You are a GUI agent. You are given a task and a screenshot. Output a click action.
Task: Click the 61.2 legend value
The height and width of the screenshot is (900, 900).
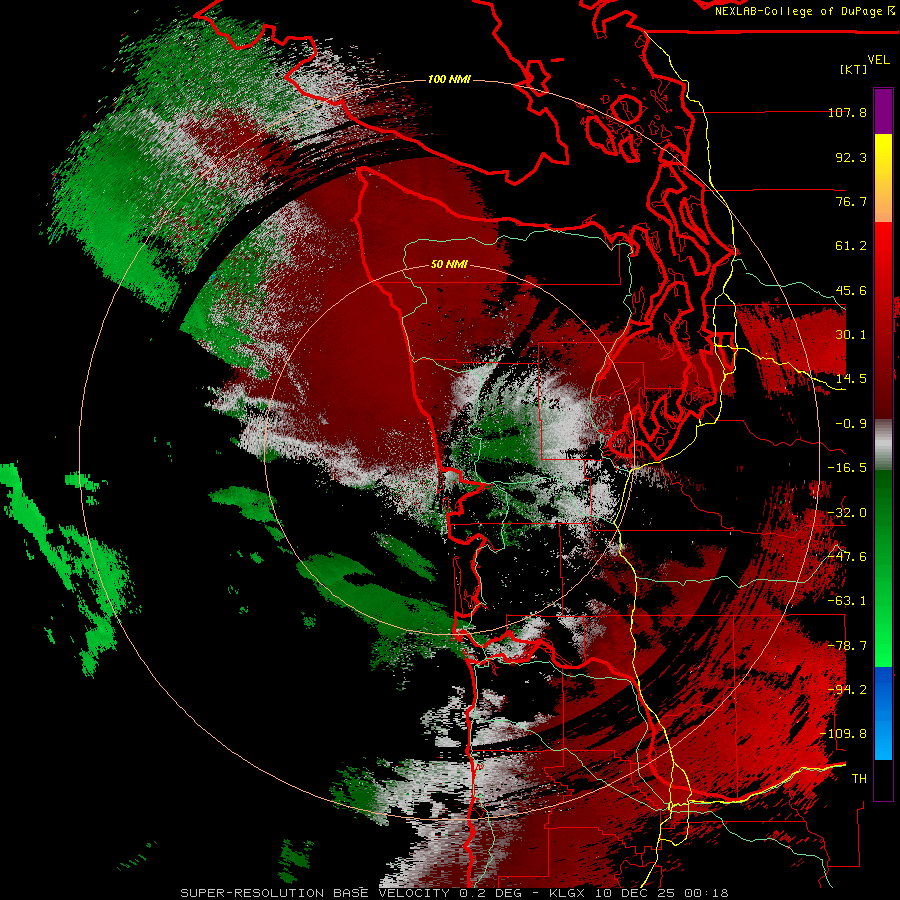tap(851, 246)
